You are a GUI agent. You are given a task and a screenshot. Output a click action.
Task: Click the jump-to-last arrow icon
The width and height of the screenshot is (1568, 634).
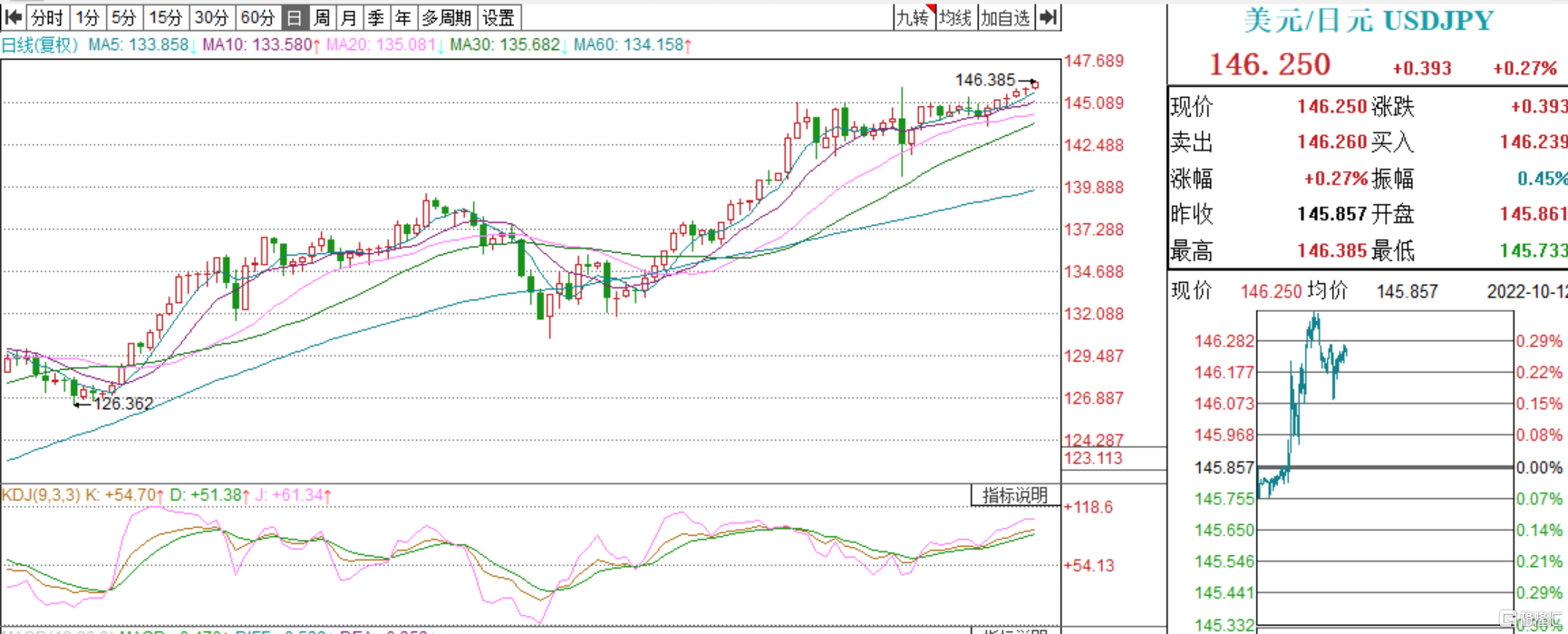coord(1049,17)
